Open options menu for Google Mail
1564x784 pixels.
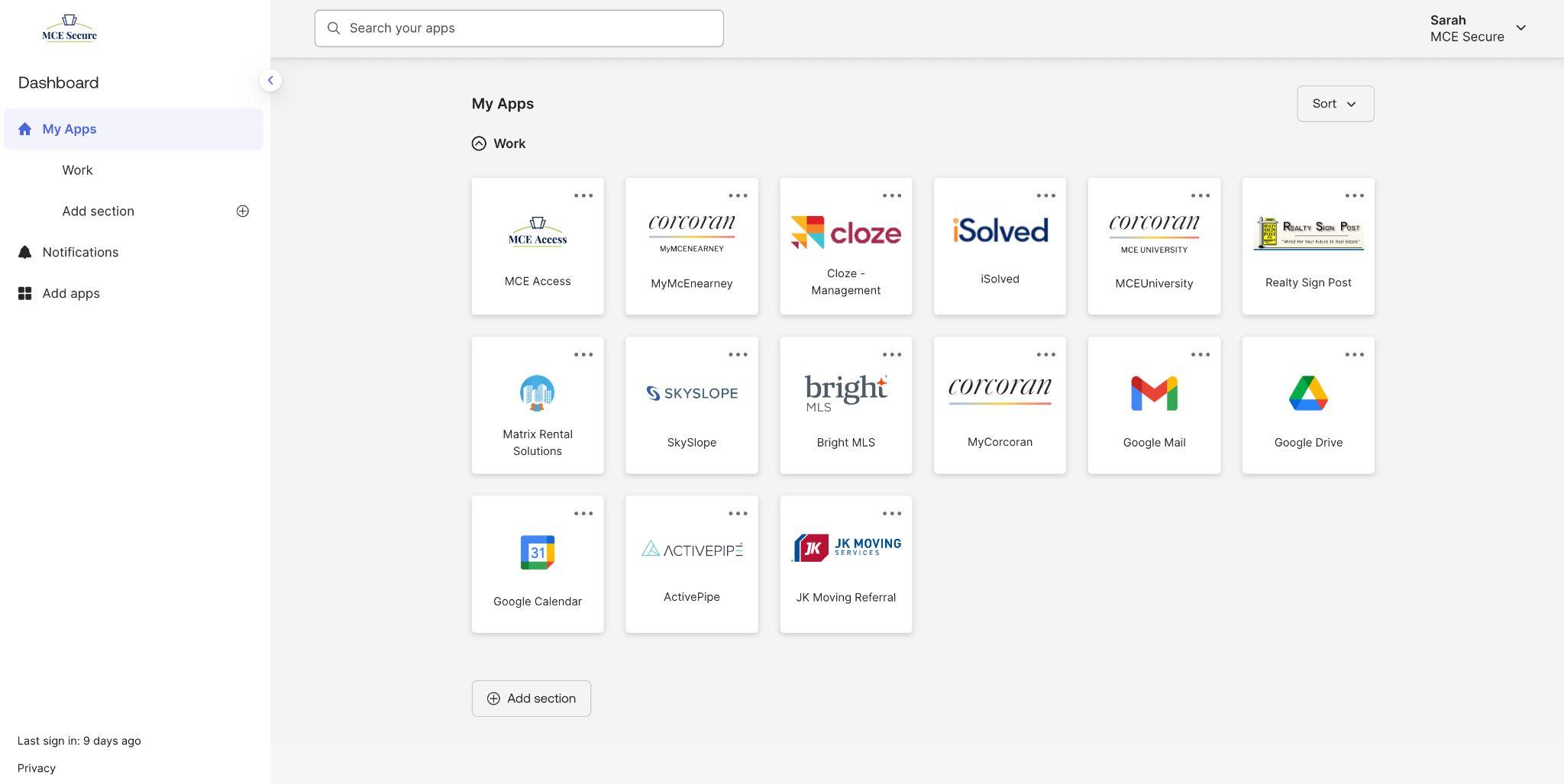point(1200,354)
